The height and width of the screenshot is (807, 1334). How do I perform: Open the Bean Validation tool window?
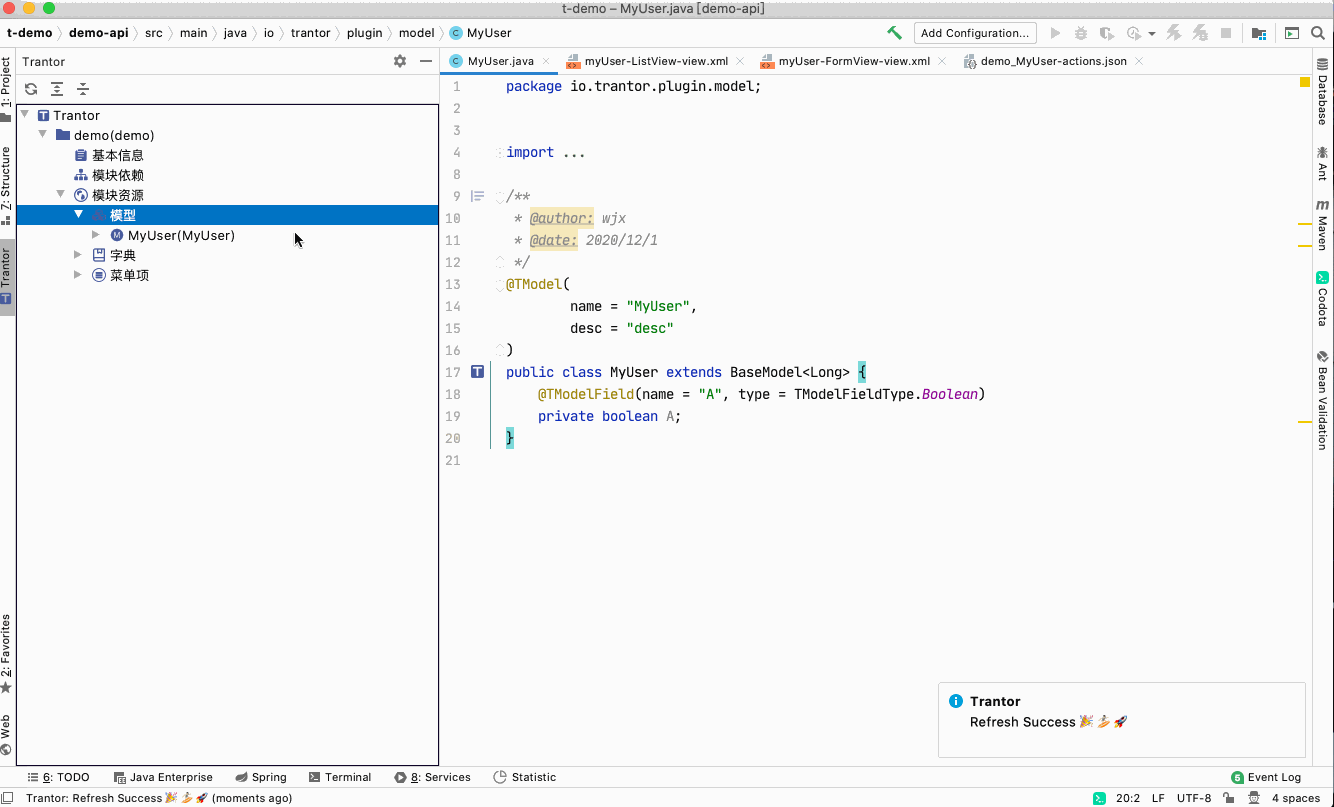point(1322,399)
